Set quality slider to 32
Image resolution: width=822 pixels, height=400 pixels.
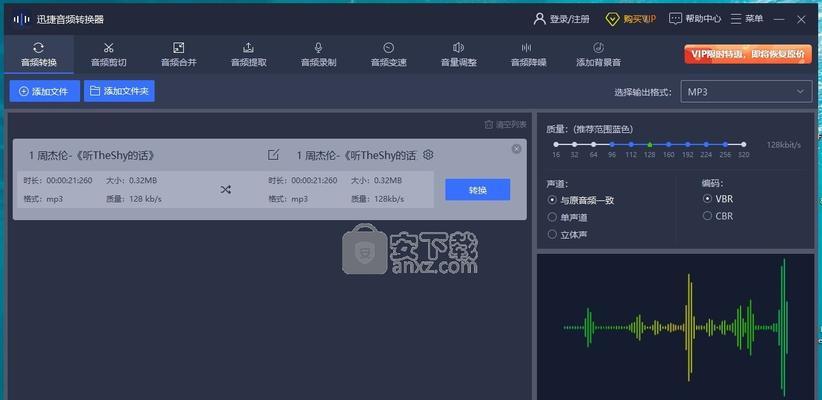coord(575,144)
